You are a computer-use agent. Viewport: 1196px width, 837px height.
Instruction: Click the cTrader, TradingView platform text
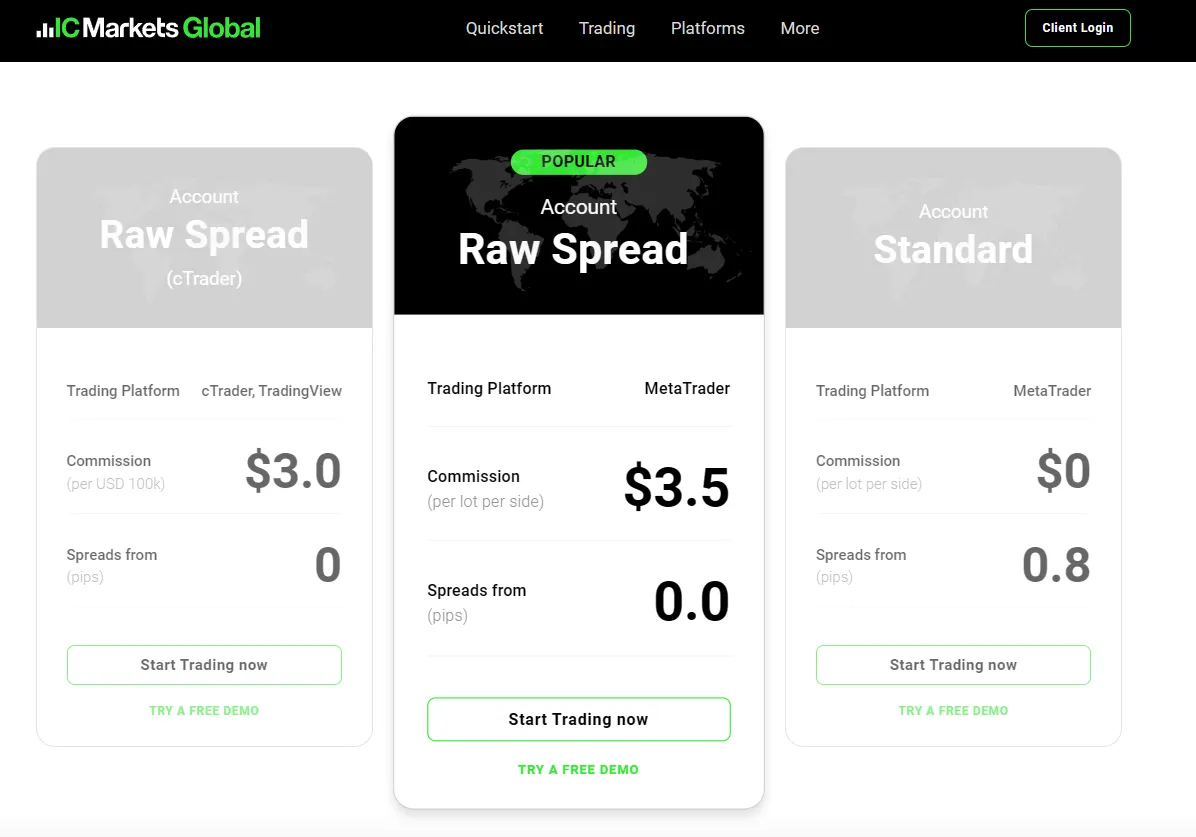point(272,391)
